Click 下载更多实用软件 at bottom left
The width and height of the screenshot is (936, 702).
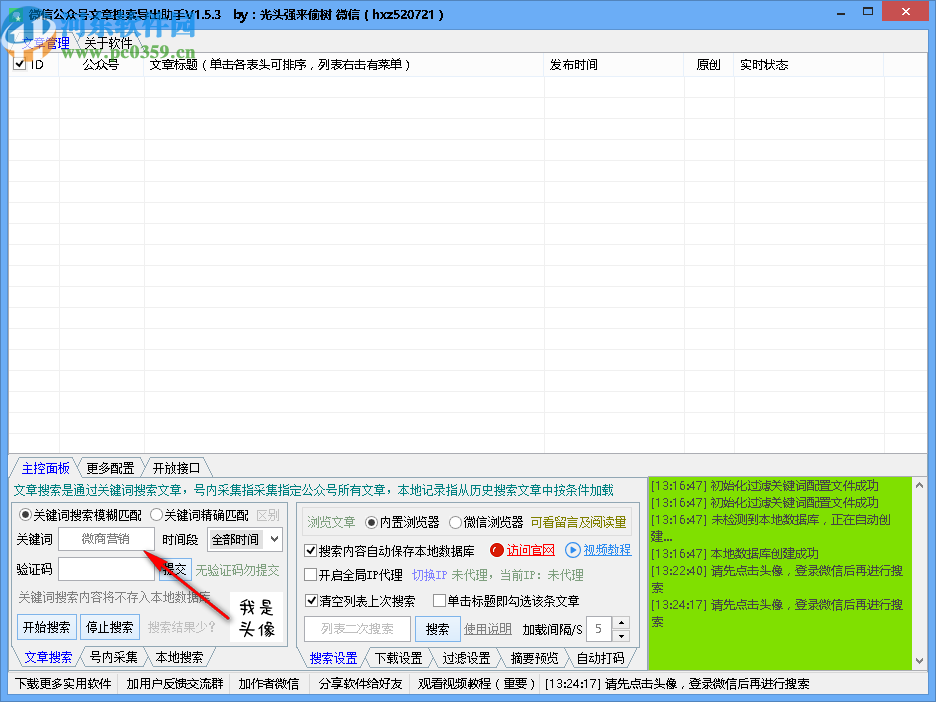pyautogui.click(x=62, y=684)
